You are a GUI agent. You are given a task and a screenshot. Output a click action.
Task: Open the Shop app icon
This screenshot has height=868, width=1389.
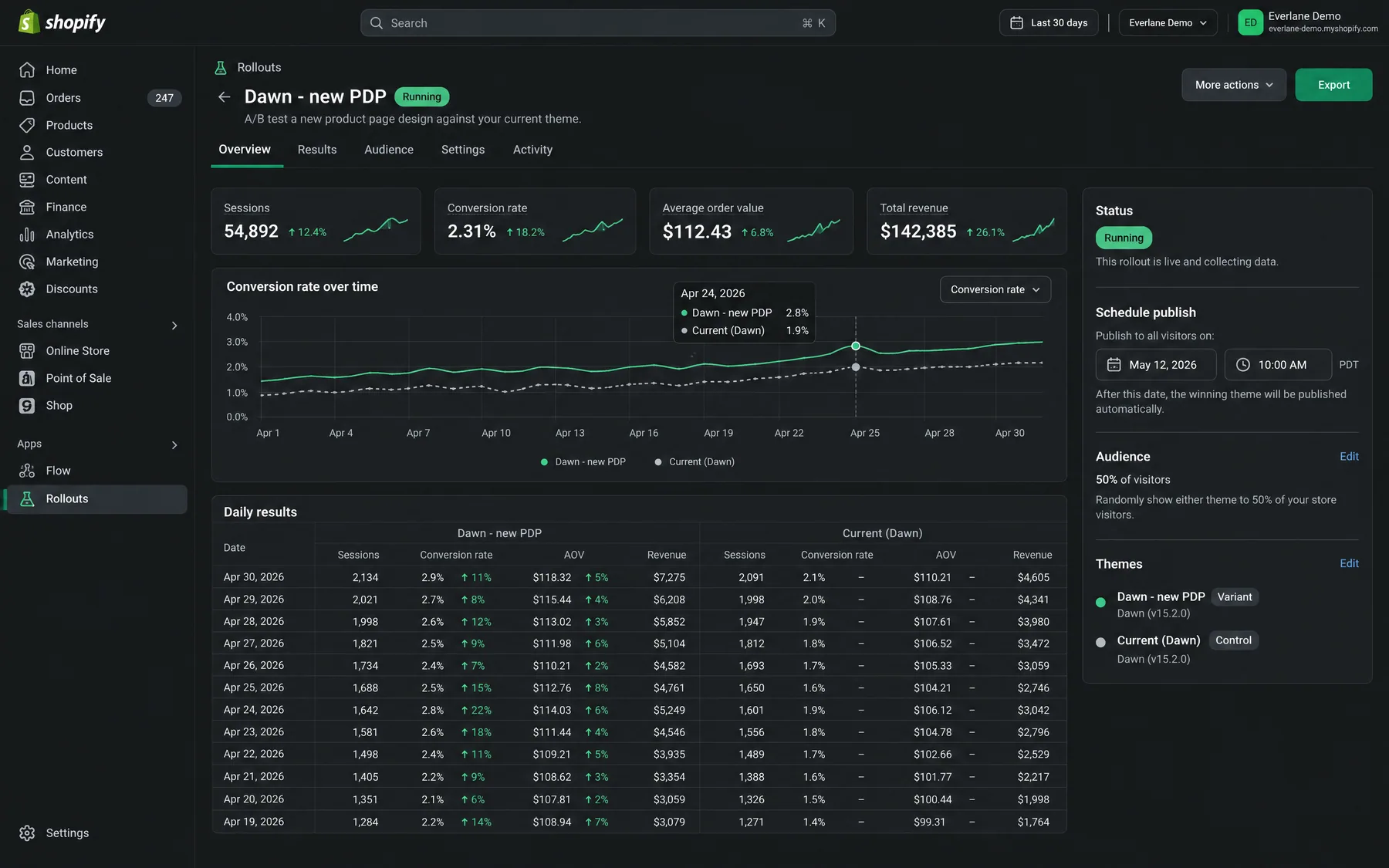(27, 406)
